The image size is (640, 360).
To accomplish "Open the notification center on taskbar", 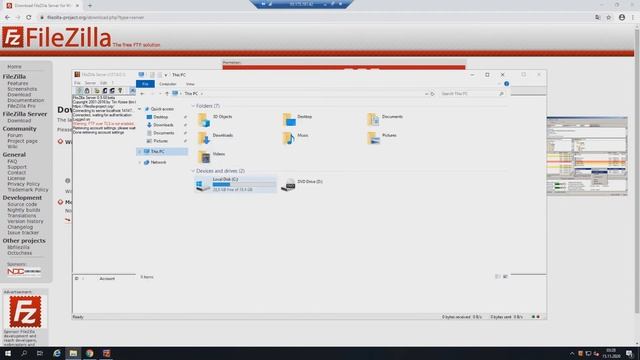I will point(630,353).
